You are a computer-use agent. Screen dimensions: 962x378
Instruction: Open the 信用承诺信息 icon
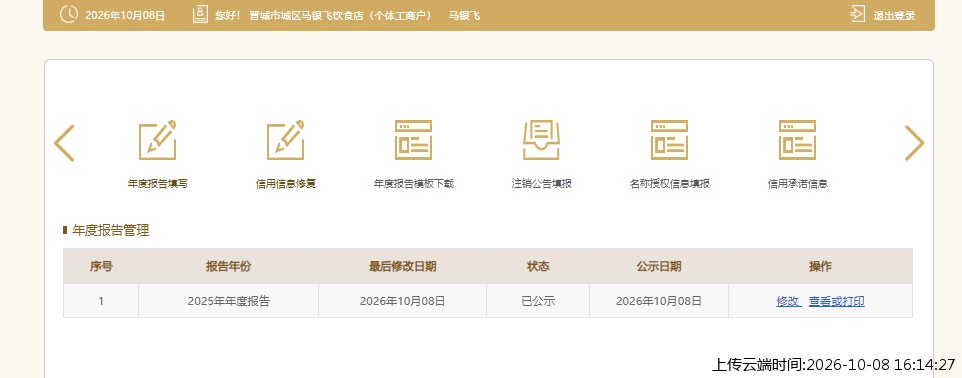(x=798, y=140)
